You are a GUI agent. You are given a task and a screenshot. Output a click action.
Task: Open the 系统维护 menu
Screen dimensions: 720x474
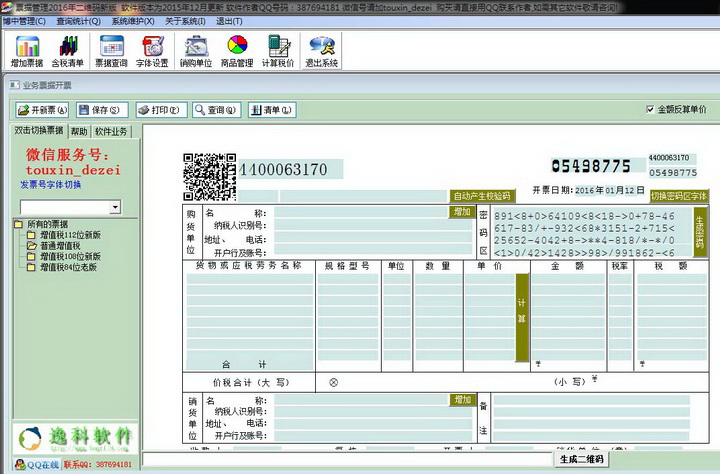click(x=133, y=21)
